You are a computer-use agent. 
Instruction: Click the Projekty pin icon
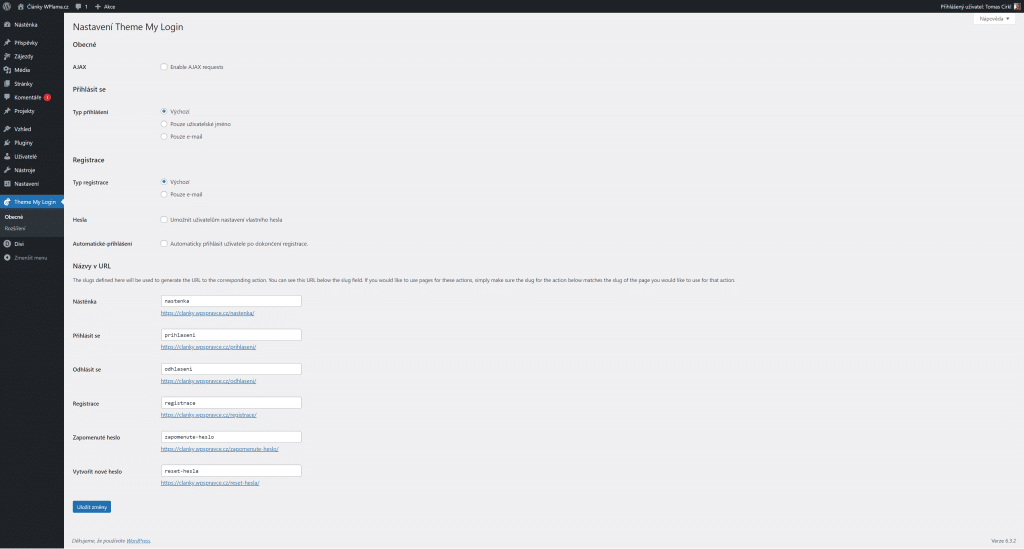pos(7,111)
